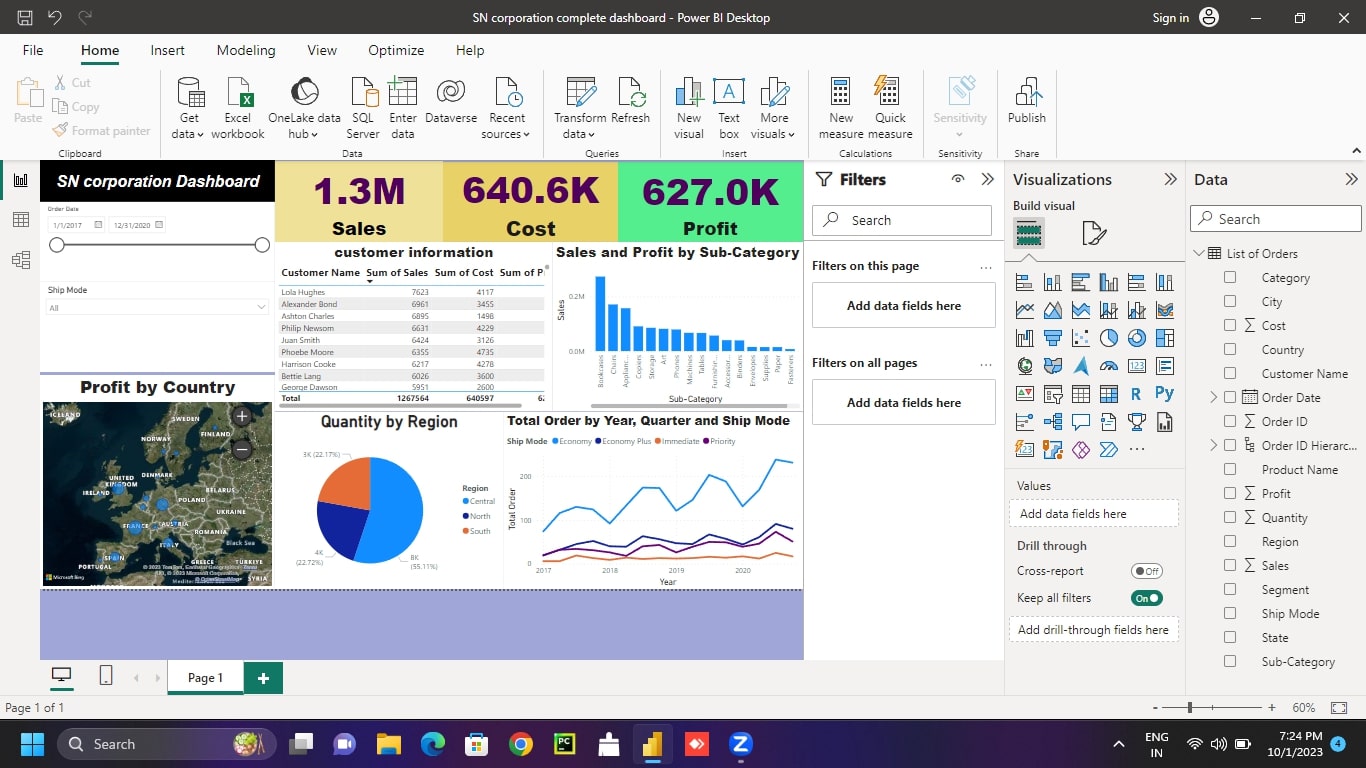Switch to Table view in left sidebar
The height and width of the screenshot is (768, 1366).
pos(21,220)
